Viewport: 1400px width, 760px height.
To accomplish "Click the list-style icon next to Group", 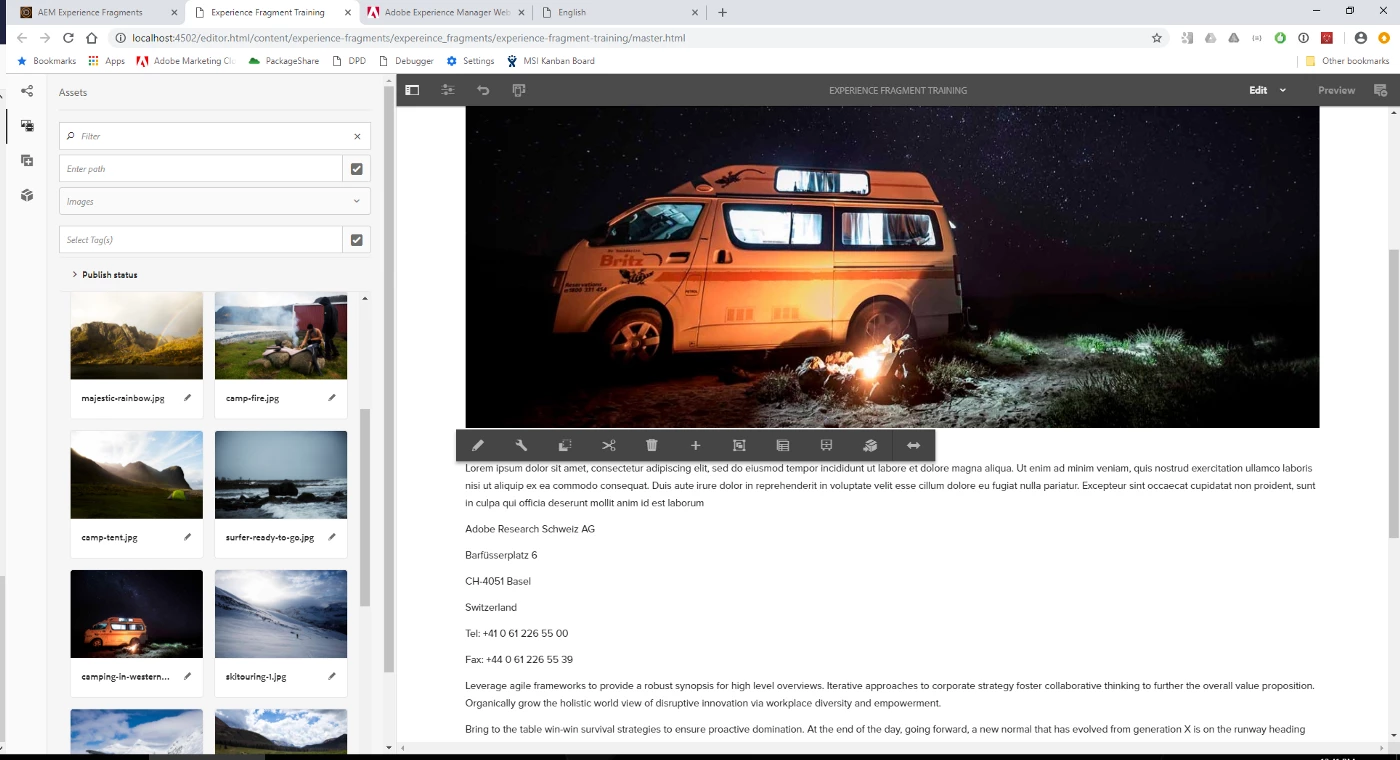I will point(783,446).
